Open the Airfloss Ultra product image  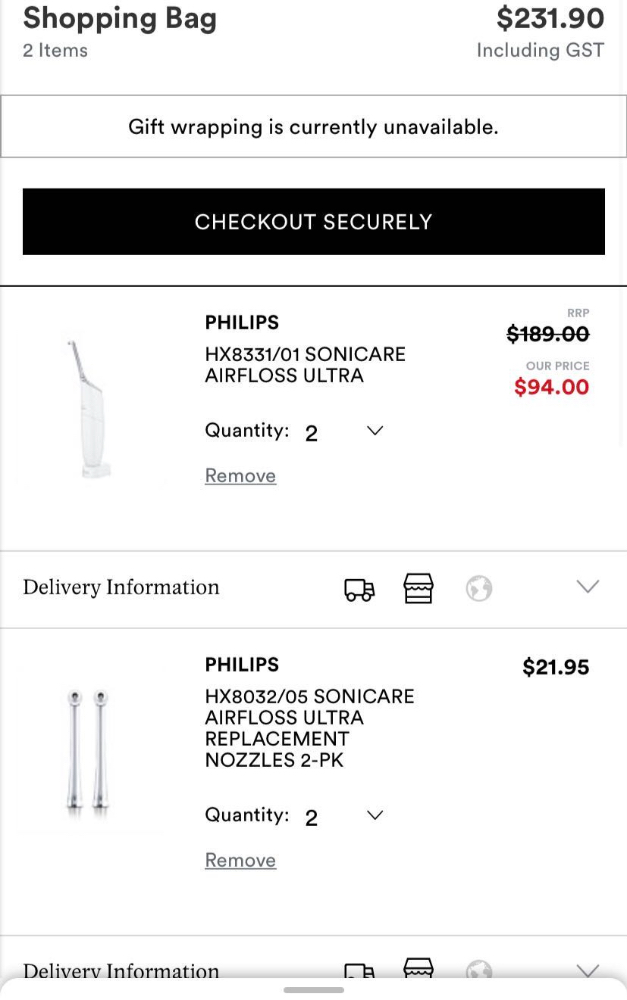click(88, 409)
